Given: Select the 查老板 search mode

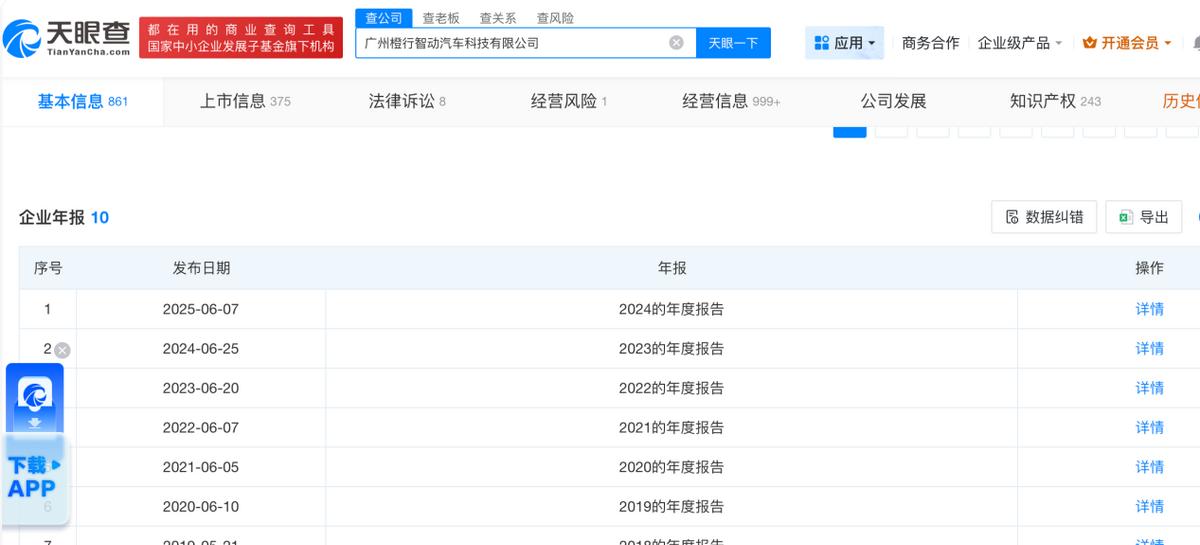Looking at the screenshot, I should (441, 18).
